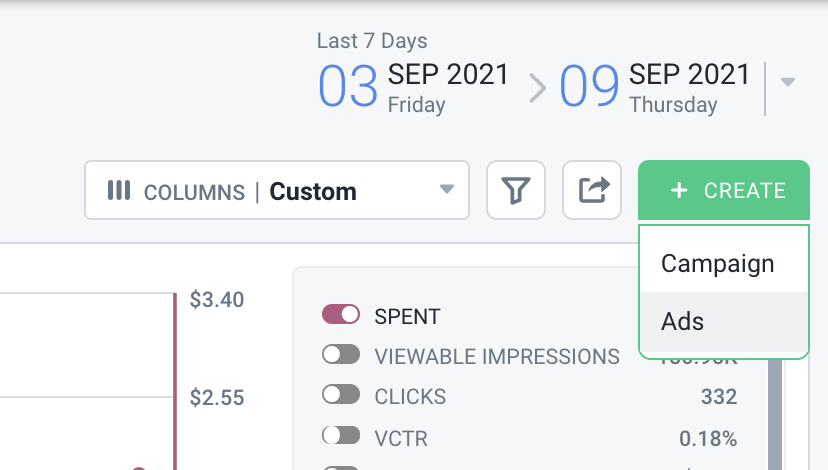Screen dimensions: 828x470
Task: Click the metrics panel vertical scrollbar
Action: pyautogui.click(x=775, y=415)
